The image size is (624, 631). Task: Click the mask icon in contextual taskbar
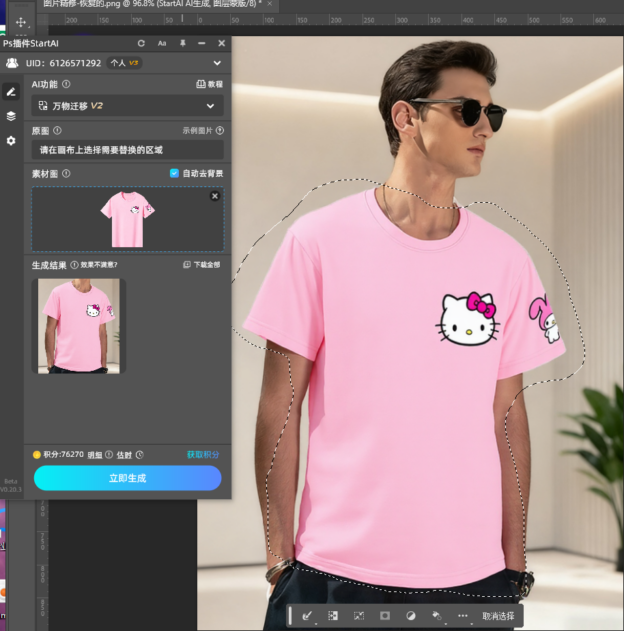(x=384, y=616)
